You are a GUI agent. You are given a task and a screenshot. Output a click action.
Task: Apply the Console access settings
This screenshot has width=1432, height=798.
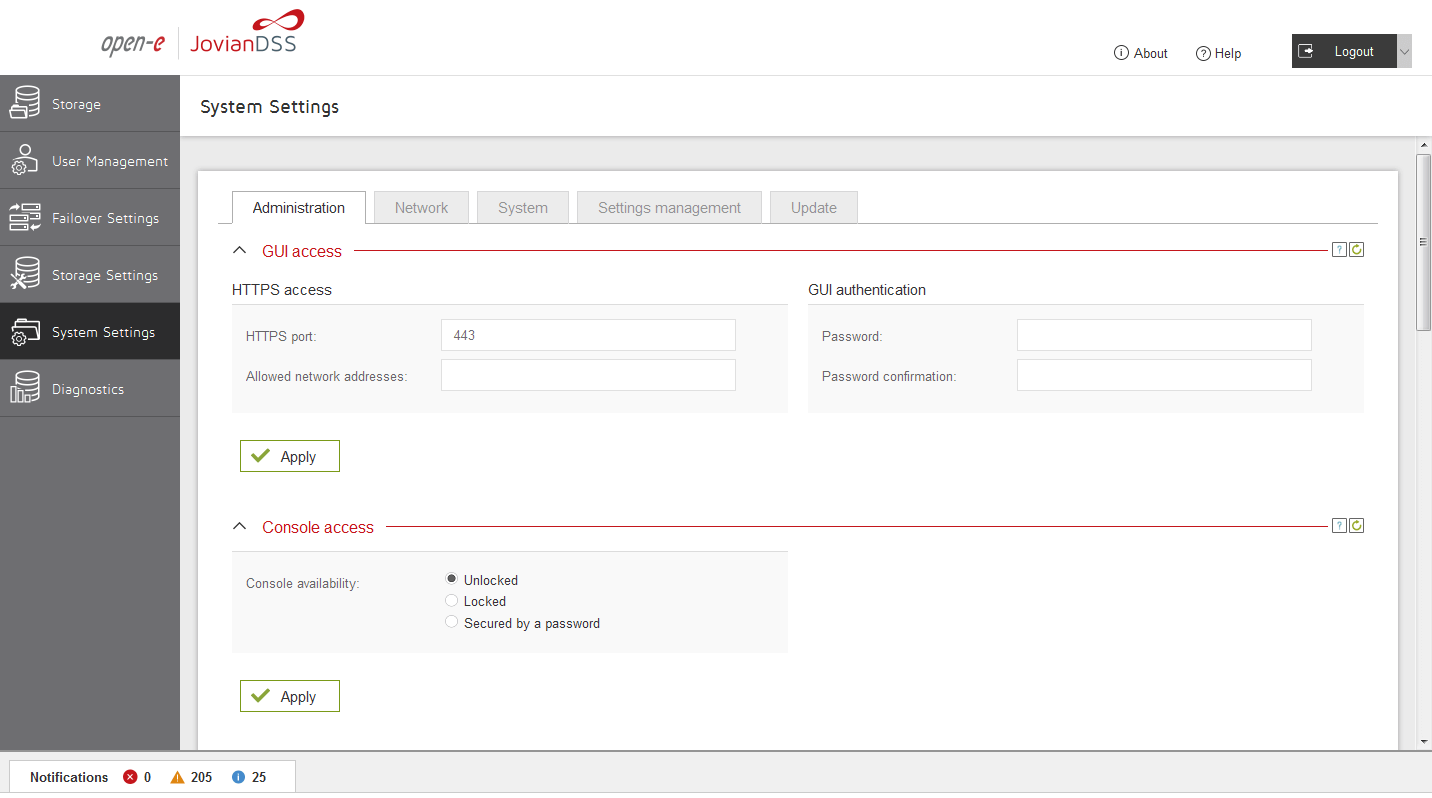(290, 696)
